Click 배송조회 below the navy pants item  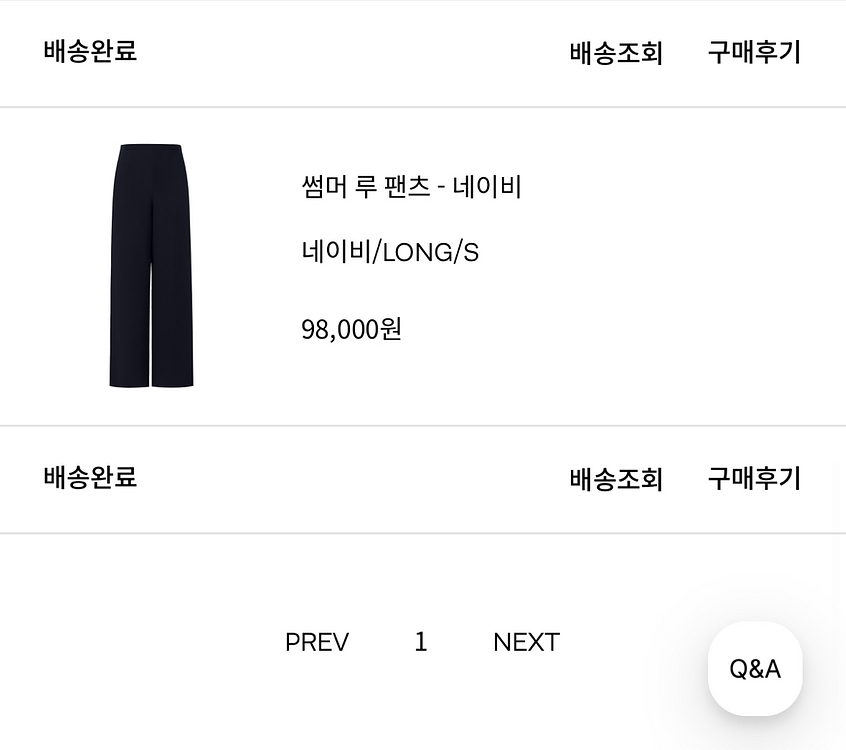(616, 479)
